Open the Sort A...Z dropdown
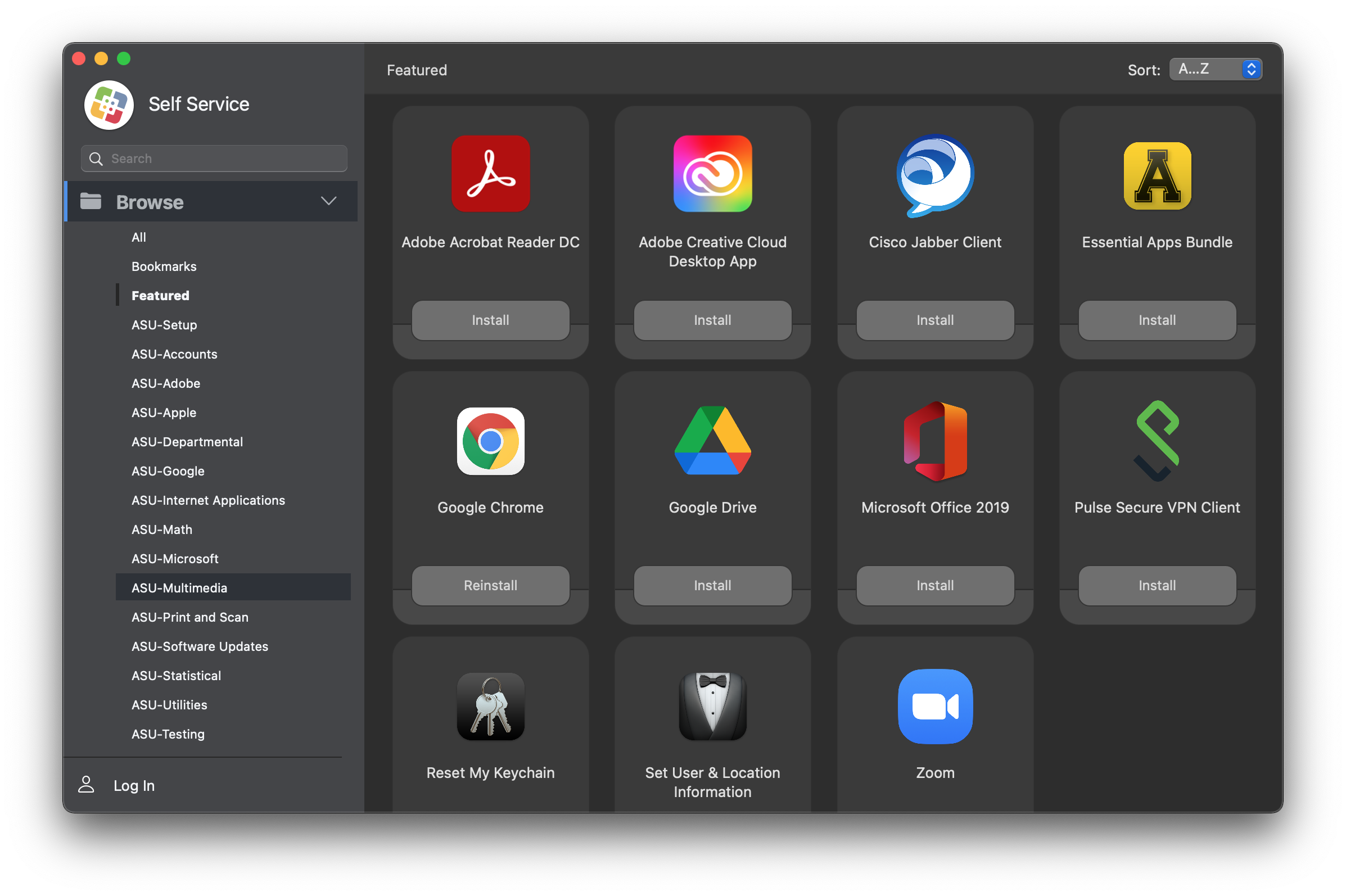The width and height of the screenshot is (1346, 896). 1214,69
